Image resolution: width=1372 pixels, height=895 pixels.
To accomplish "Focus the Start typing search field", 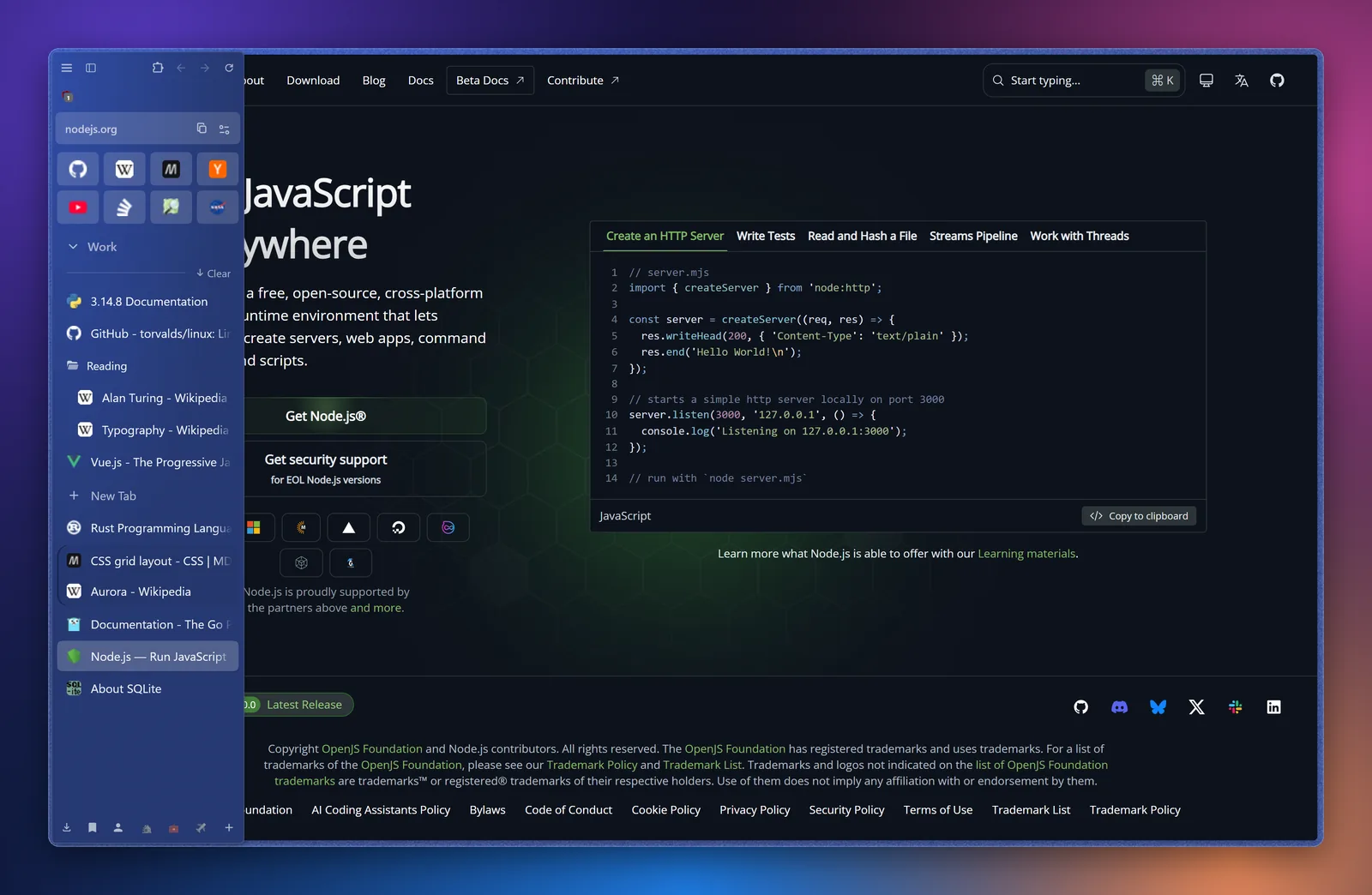I will [x=1084, y=81].
